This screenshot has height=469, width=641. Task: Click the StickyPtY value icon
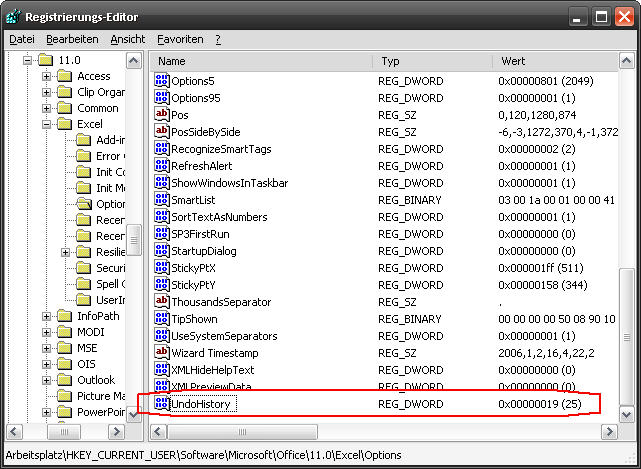(162, 285)
